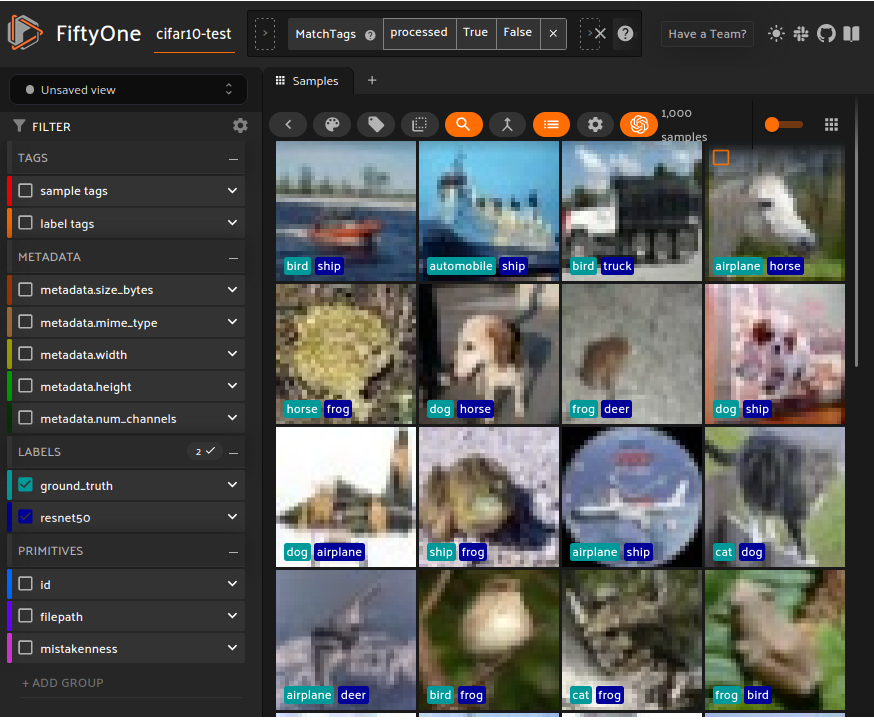Collapse the PRIMITIVES group

point(234,552)
